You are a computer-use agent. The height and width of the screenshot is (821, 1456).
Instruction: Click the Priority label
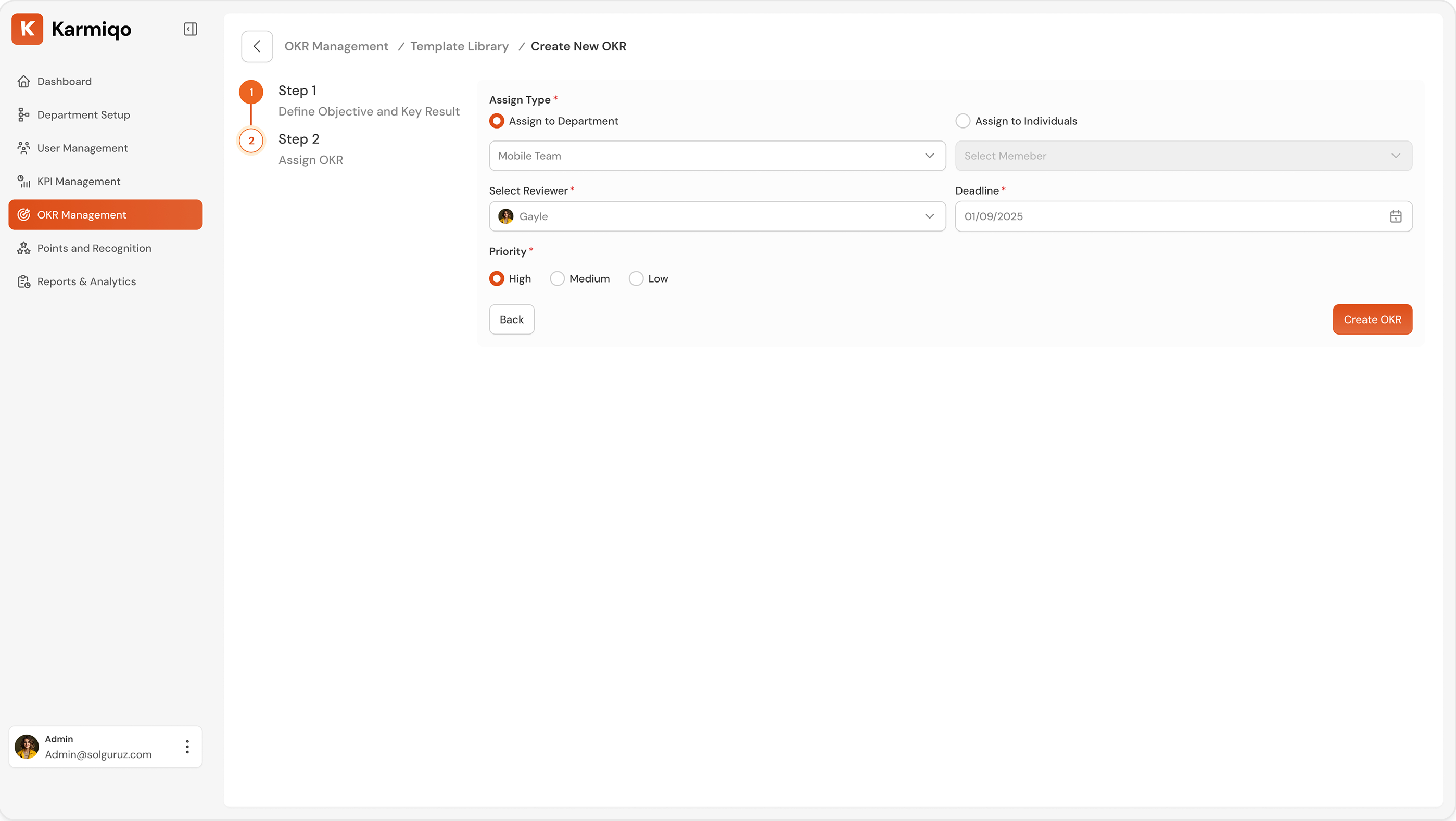pos(508,251)
